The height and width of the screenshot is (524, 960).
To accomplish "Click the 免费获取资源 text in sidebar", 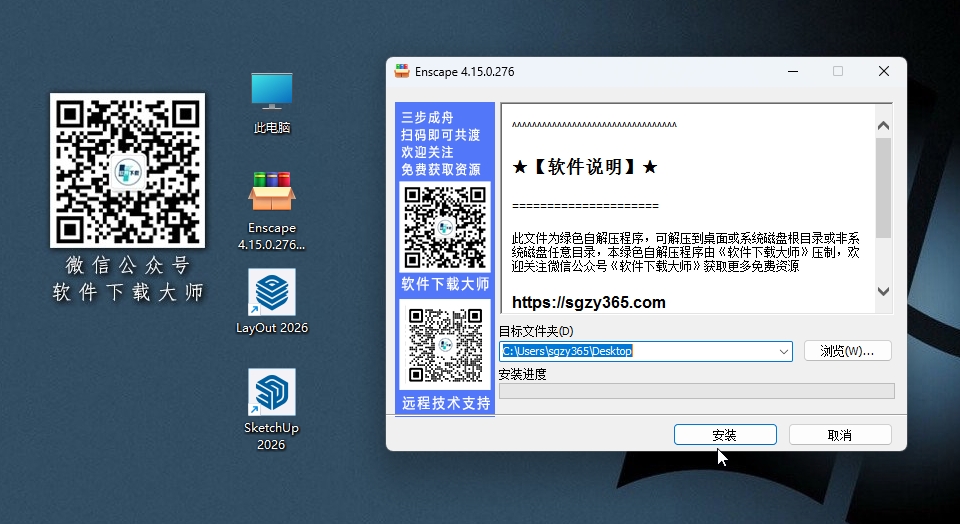I will click(441, 170).
